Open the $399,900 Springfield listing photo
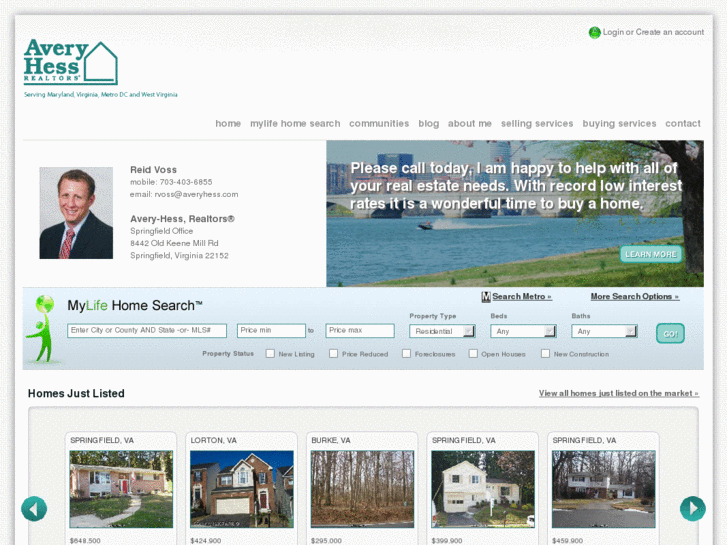 pos(483,489)
